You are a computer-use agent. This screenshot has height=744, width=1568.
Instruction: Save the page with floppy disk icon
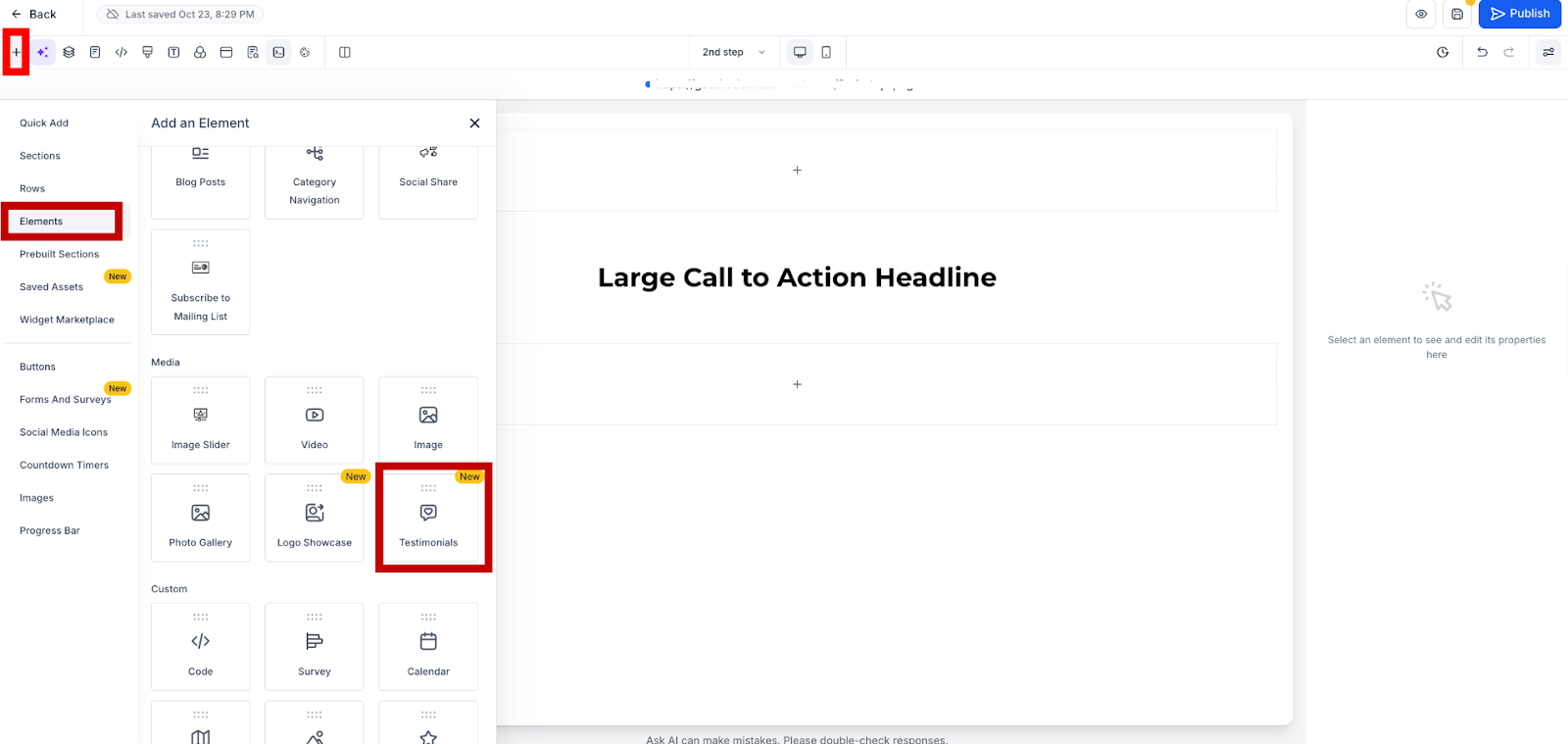[1457, 14]
